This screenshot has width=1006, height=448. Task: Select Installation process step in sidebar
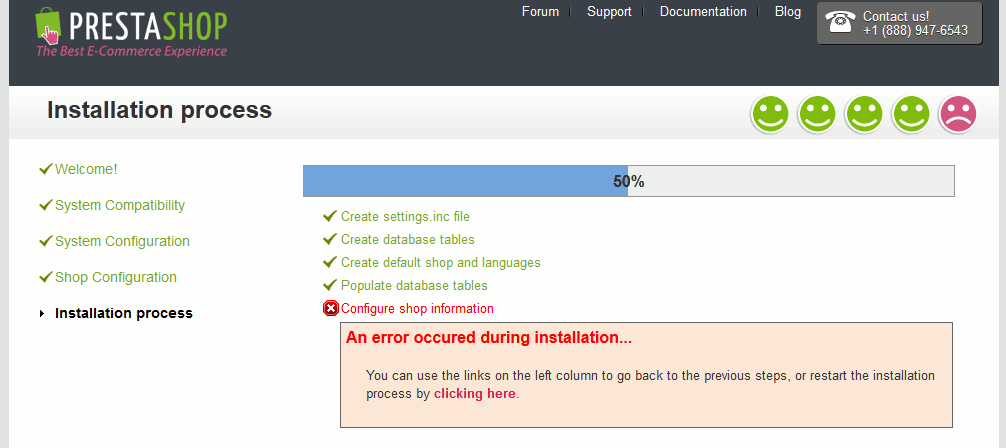[x=124, y=313]
